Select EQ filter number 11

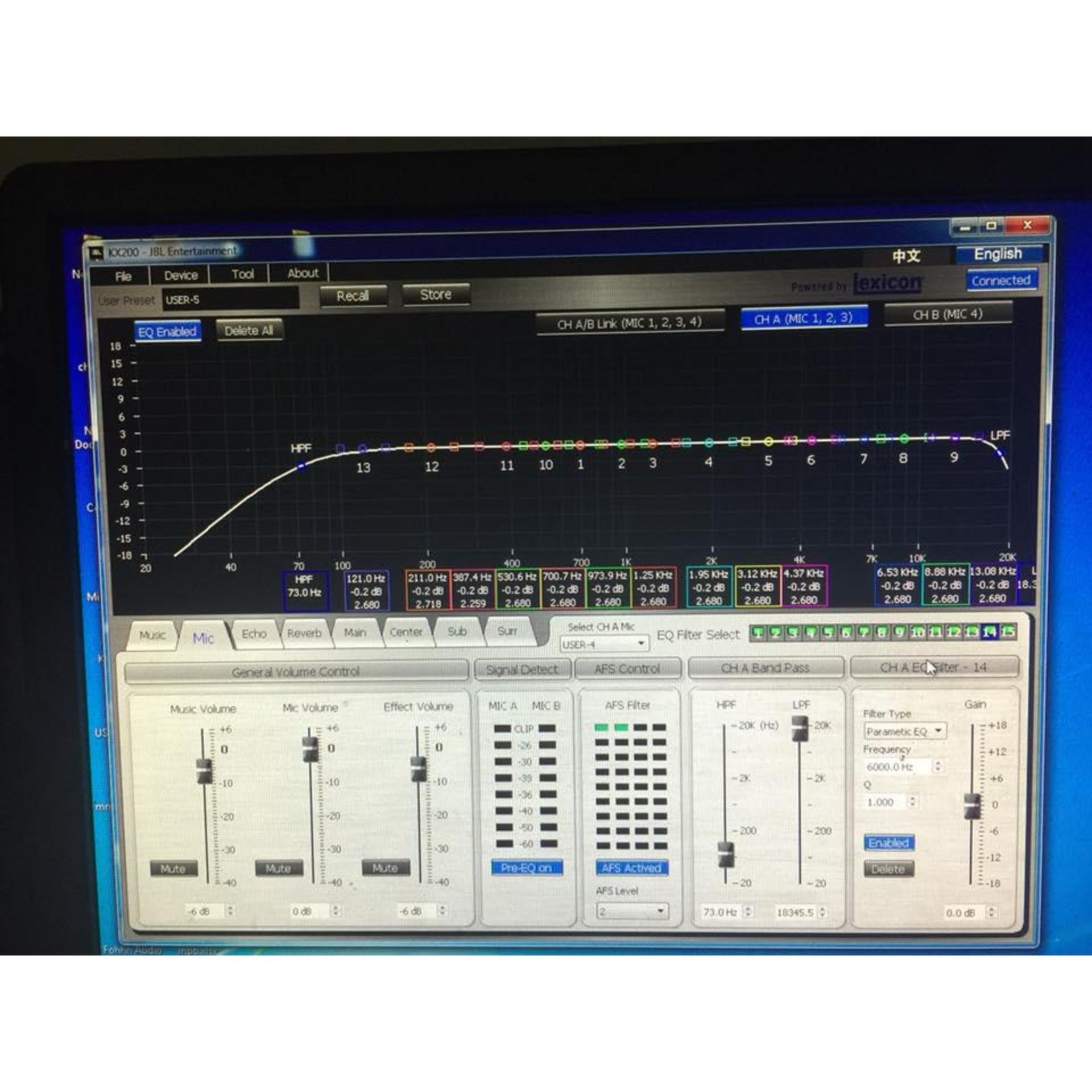pos(934,632)
